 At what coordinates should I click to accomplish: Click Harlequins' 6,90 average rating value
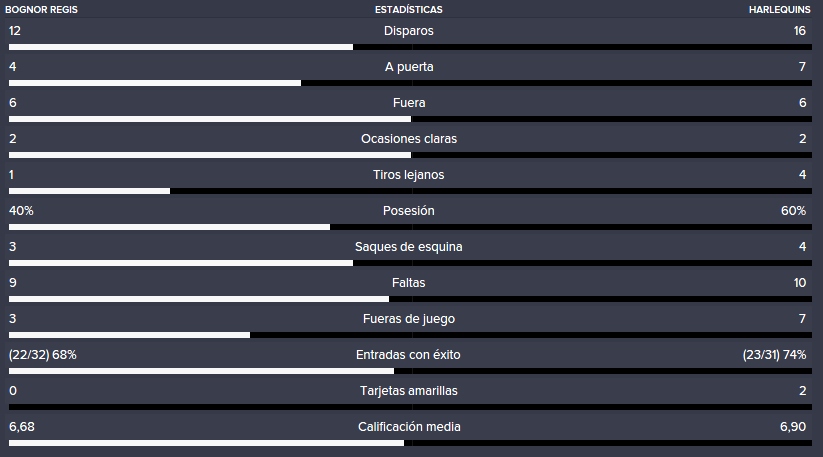793,427
